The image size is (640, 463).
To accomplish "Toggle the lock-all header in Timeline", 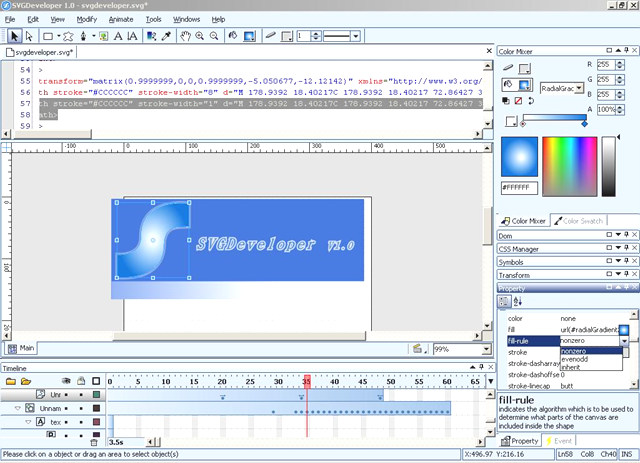I will coord(81,381).
